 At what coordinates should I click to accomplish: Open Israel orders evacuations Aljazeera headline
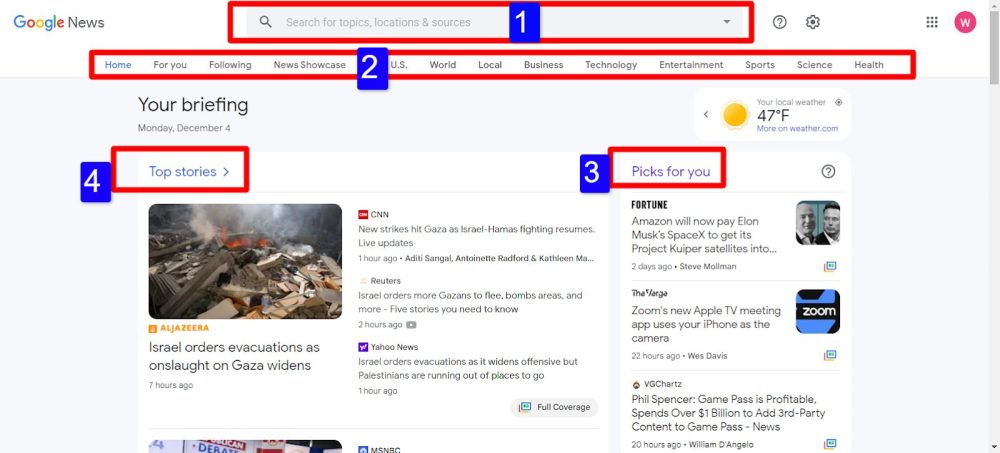tap(234, 356)
